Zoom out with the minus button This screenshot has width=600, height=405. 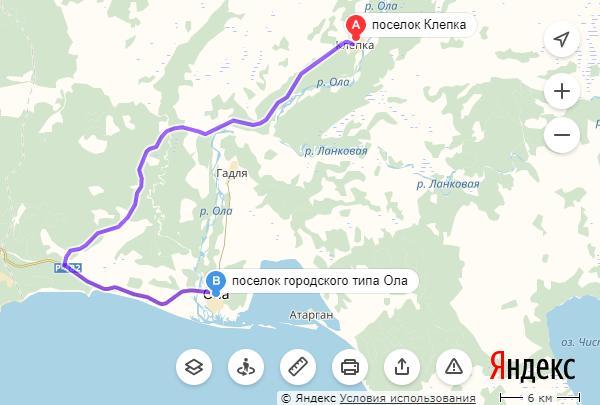pos(562,135)
